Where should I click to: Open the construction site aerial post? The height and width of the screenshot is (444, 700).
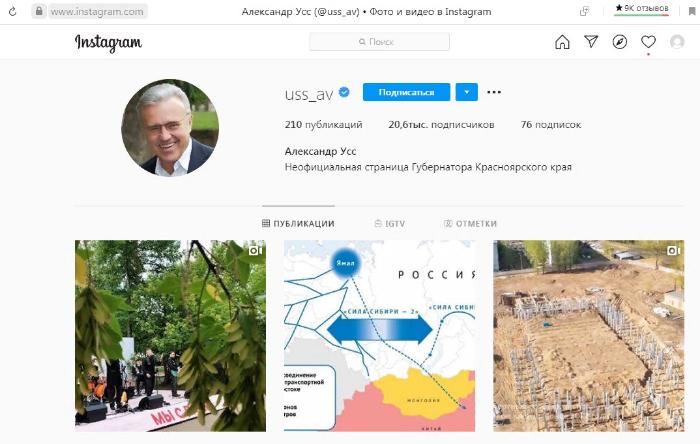(x=588, y=336)
